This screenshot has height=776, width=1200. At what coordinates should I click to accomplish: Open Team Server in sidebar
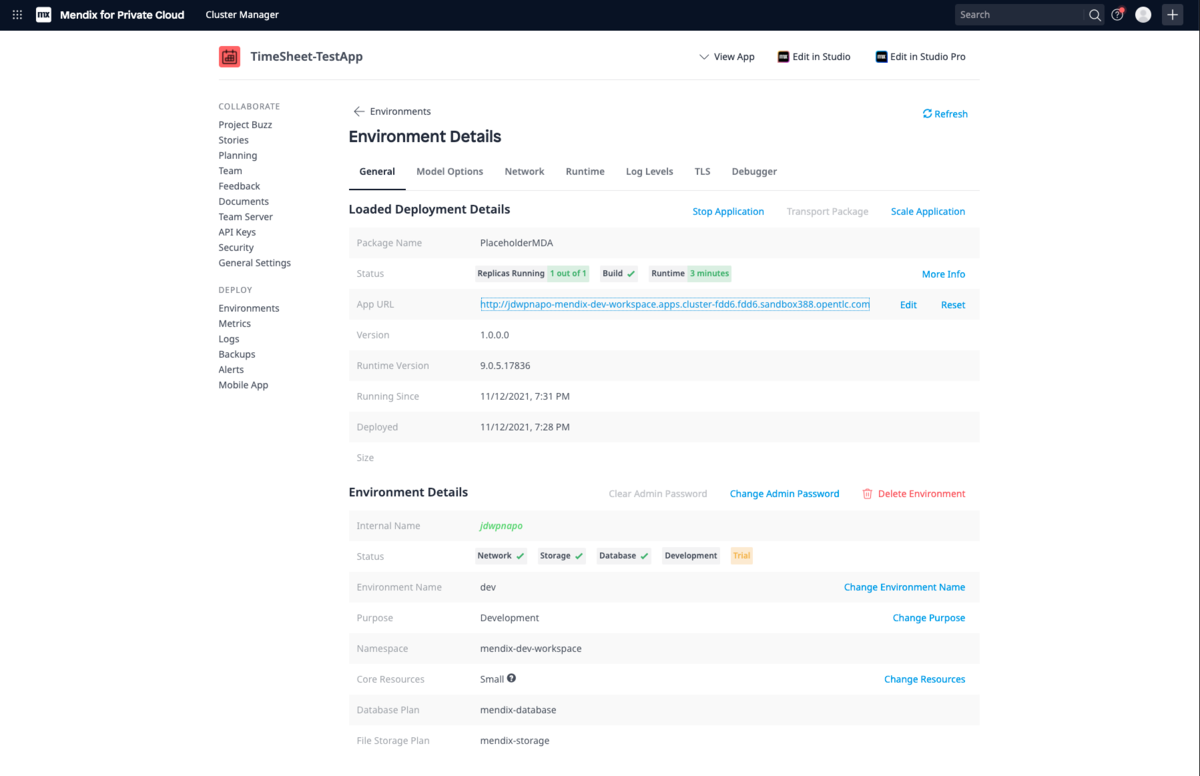(246, 217)
